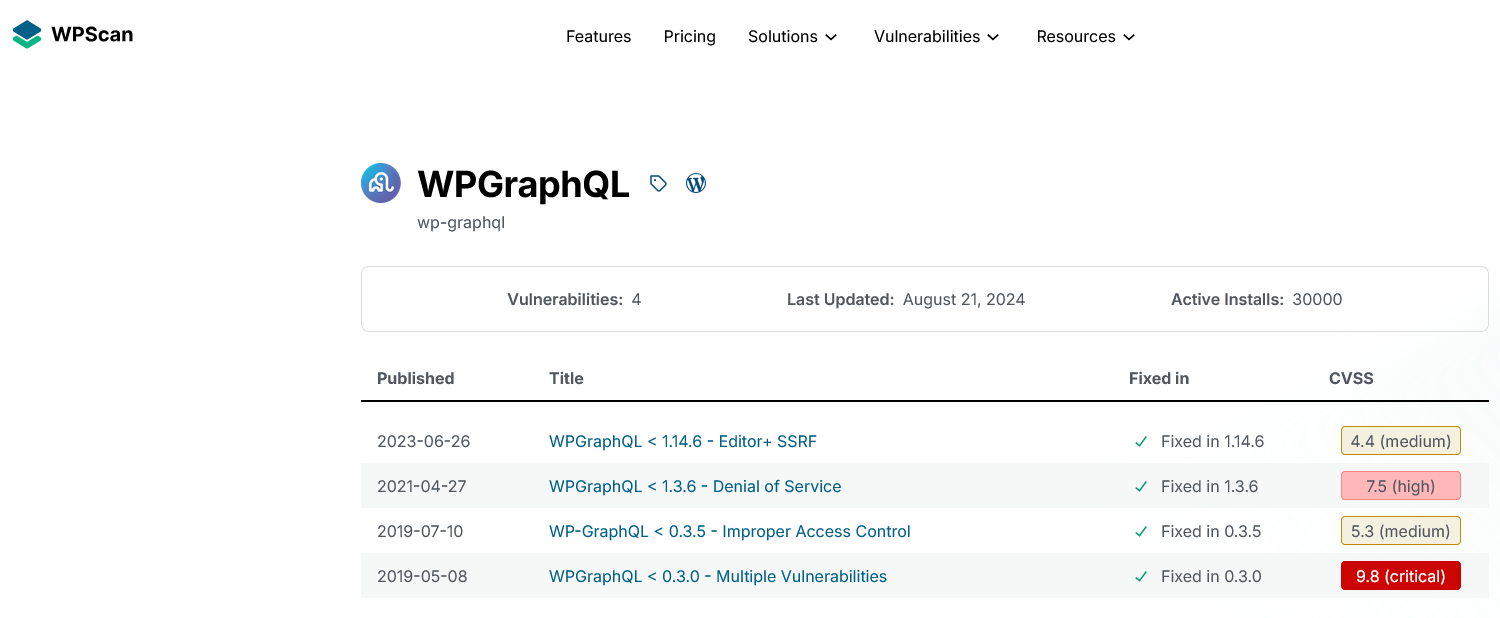The image size is (1500, 618).
Task: Click the Vulnerabilities: 4 summary stat
Action: 574,299
